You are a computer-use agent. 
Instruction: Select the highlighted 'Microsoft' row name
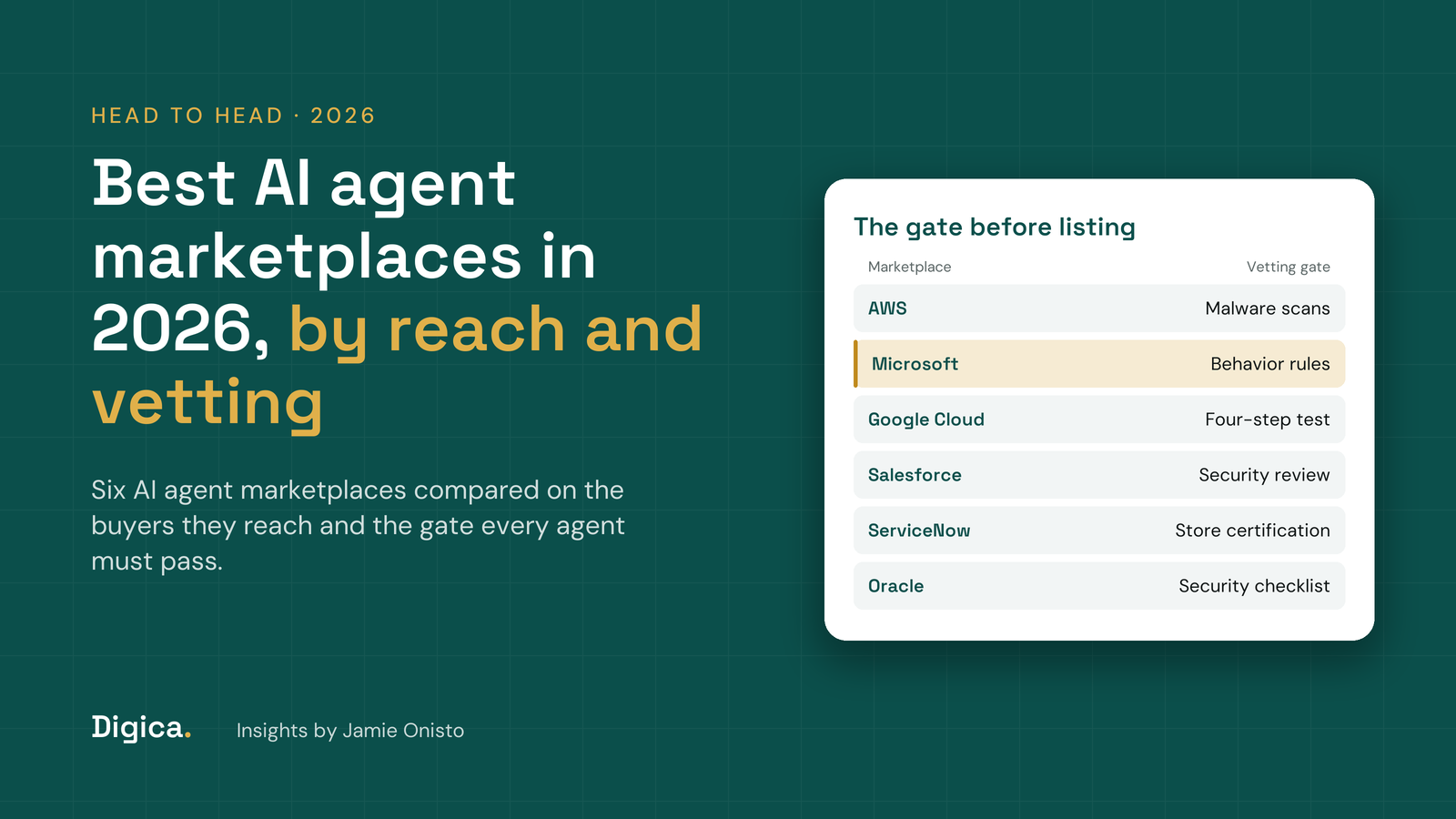915,364
